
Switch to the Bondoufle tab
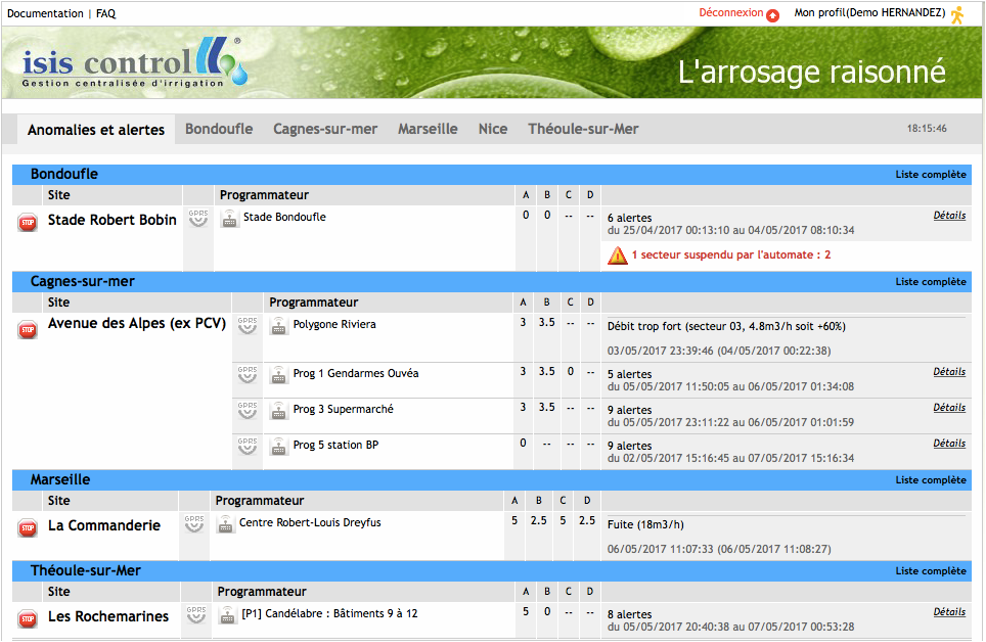point(219,129)
